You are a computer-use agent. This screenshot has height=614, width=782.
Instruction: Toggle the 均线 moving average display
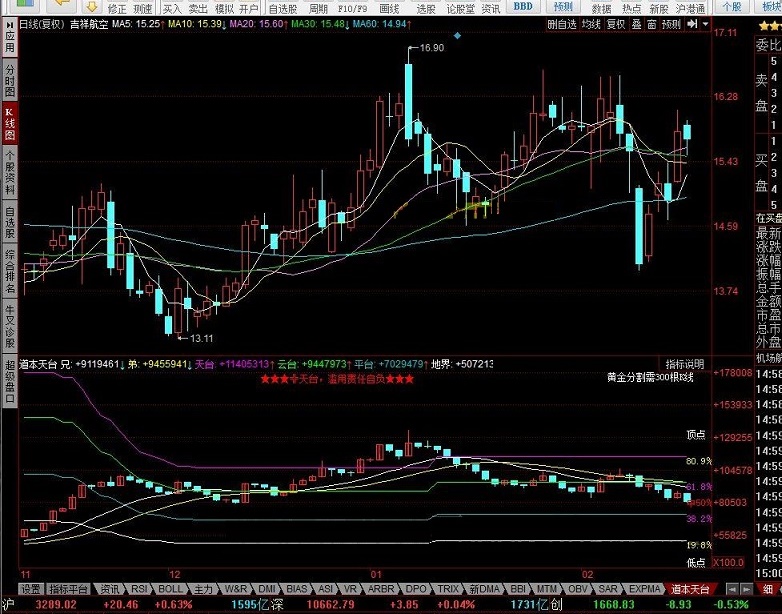click(x=591, y=24)
